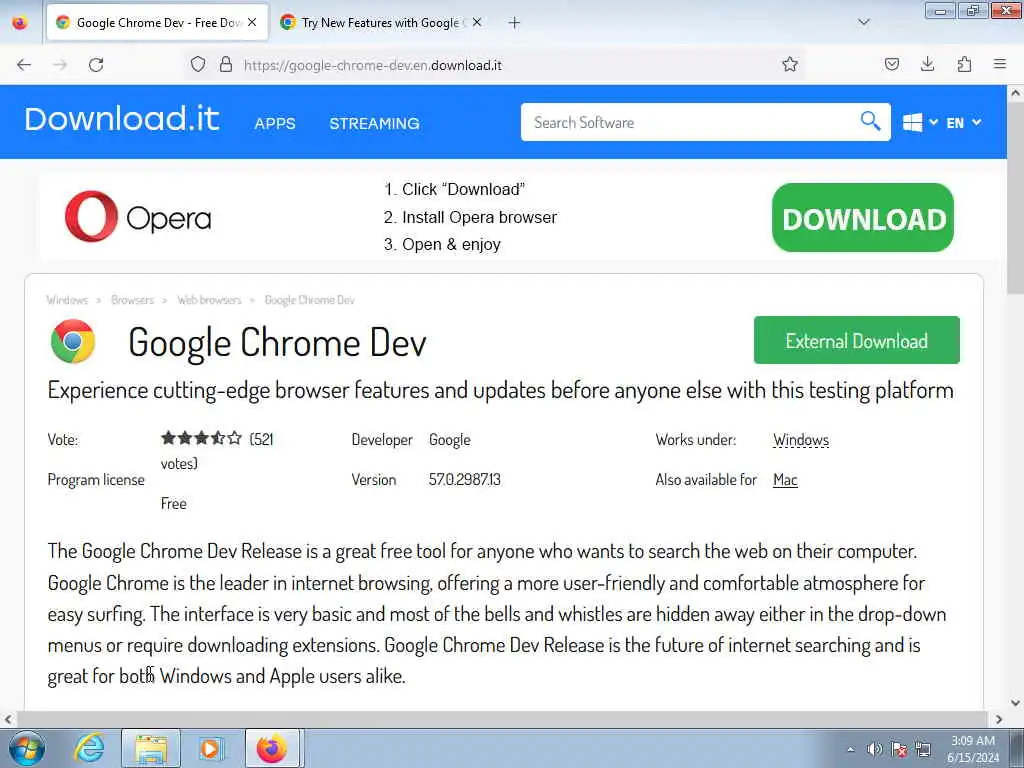Open the Firefox application menu

coord(1000,64)
